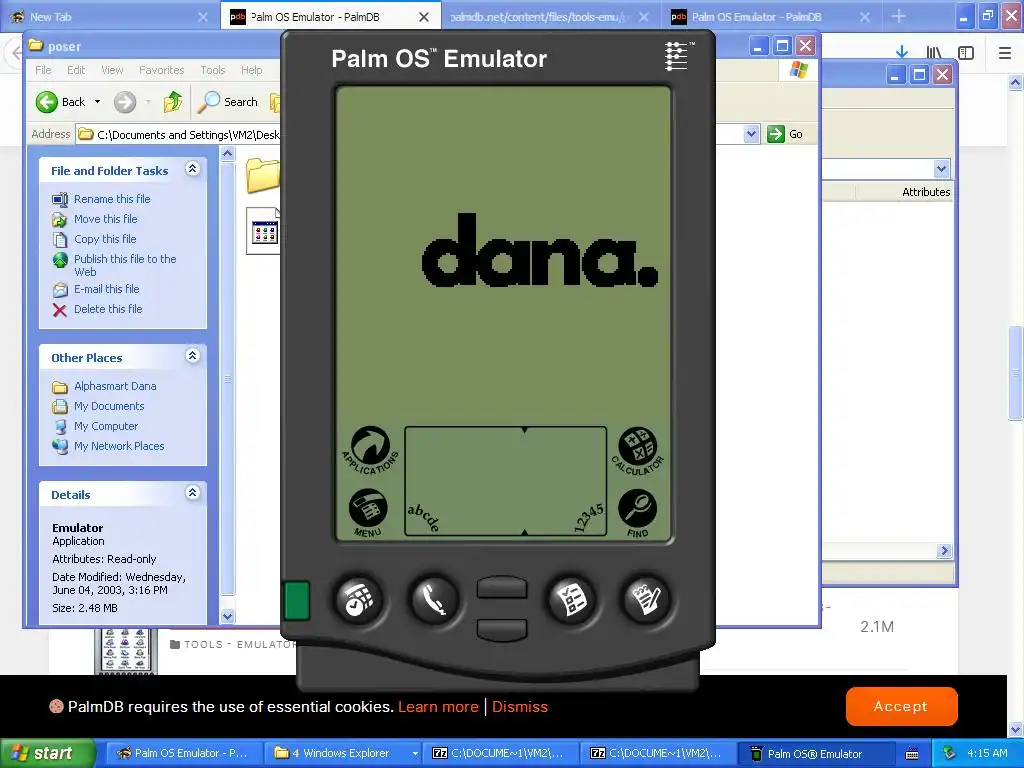Tap the Find silkscreen icon on the emulator

pyautogui.click(x=637, y=513)
